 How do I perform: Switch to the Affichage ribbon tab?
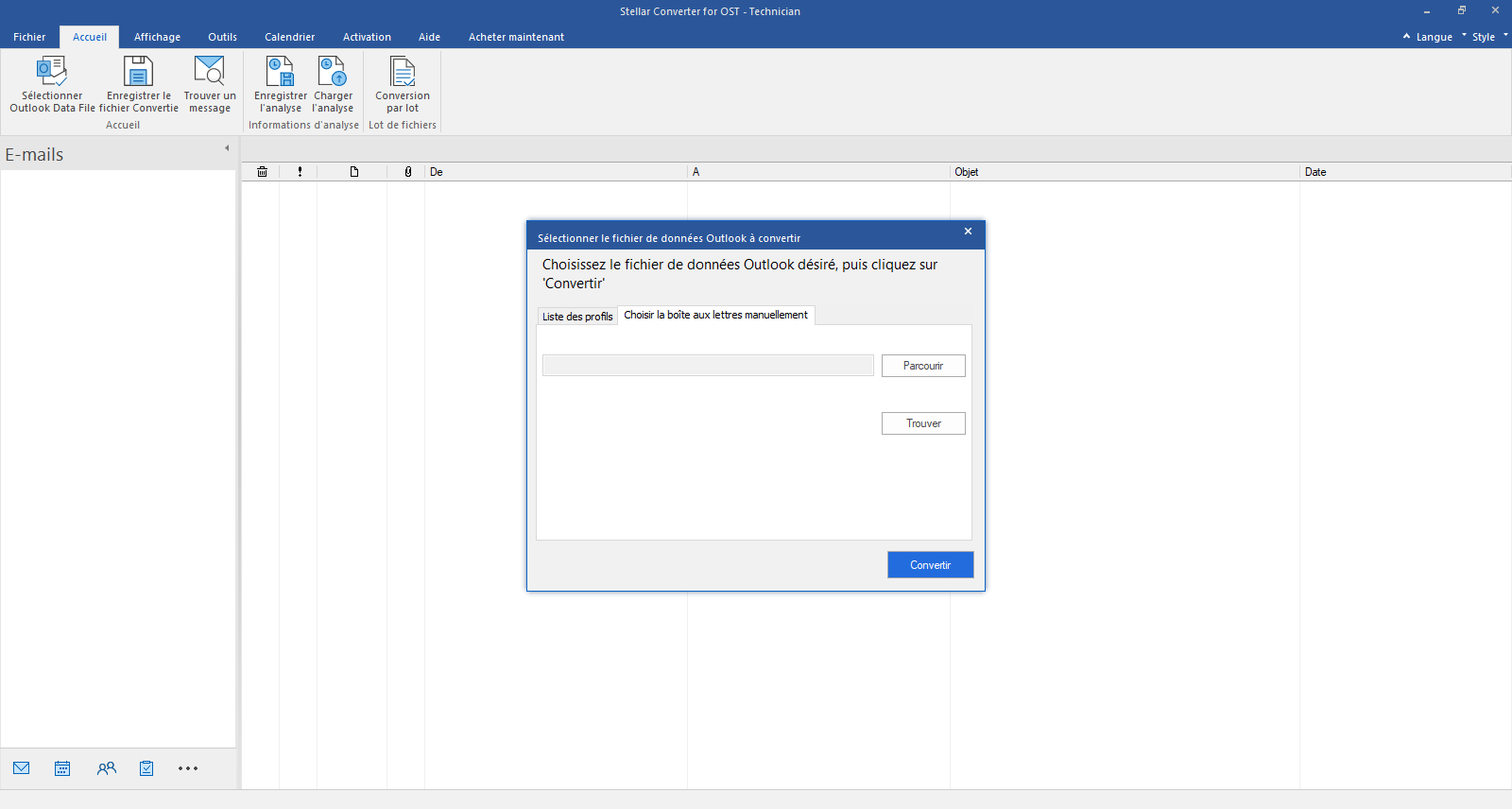pos(157,37)
